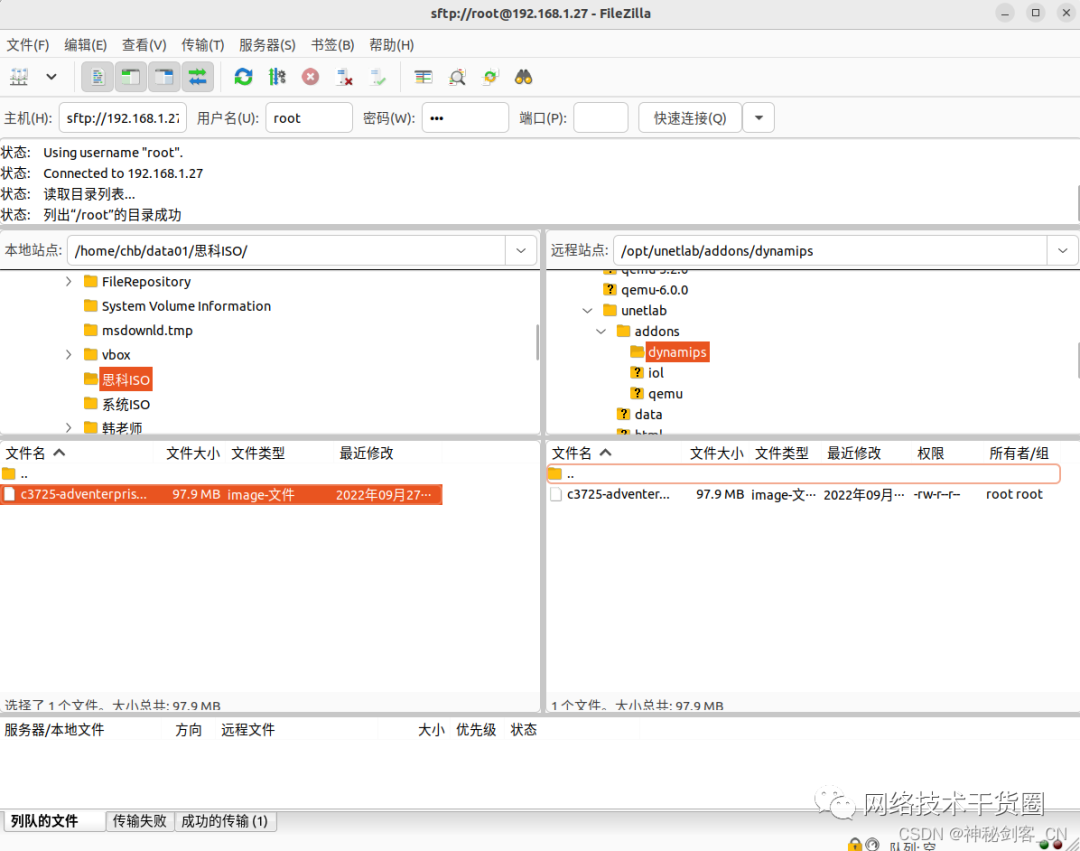The image size is (1080, 851).
Task: Select the dynamips folder in remote tree
Action: coord(677,352)
